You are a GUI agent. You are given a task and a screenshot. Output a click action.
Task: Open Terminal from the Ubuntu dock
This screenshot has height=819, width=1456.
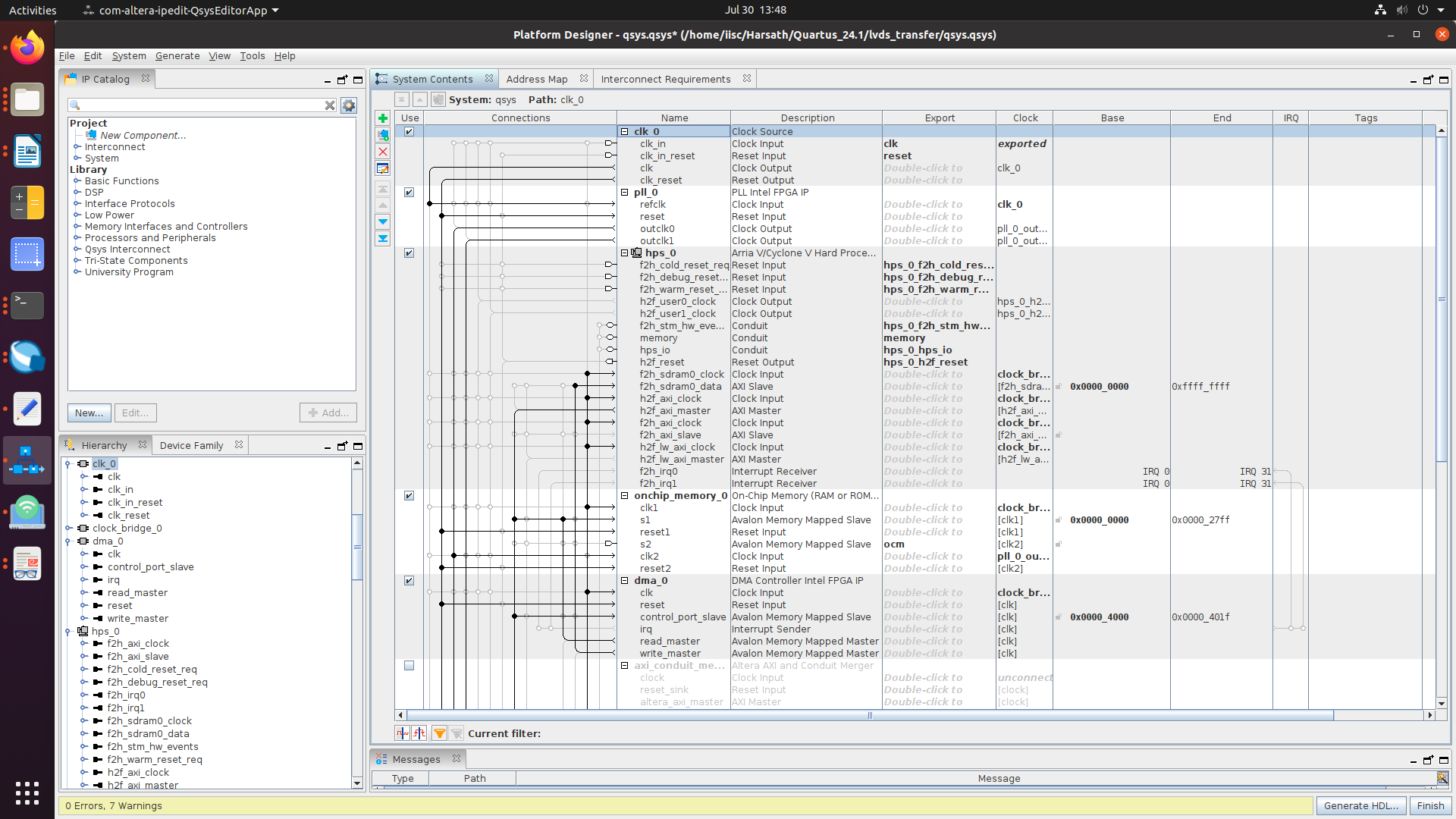[27, 306]
